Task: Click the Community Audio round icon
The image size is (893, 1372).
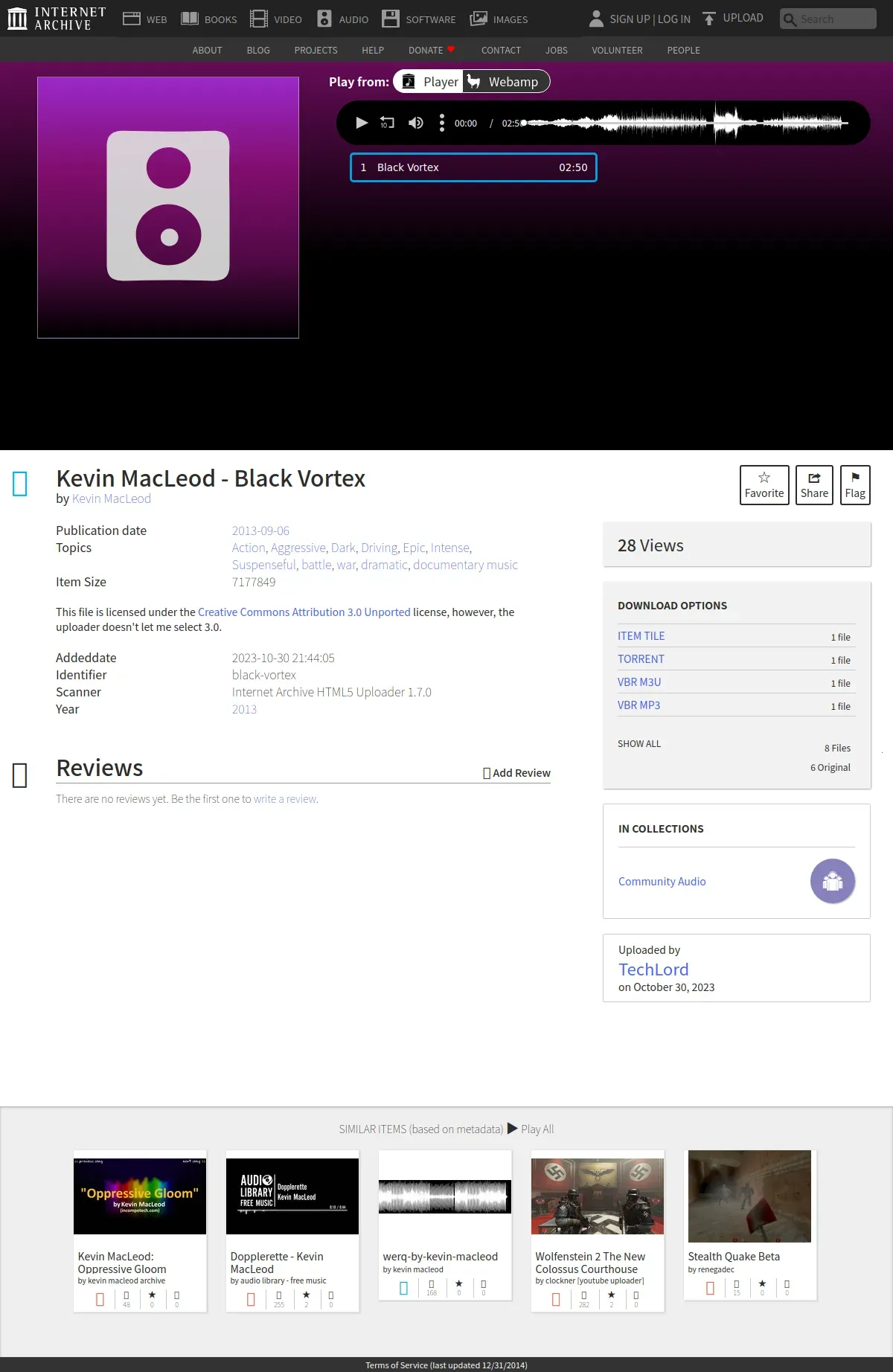Action: 833,881
